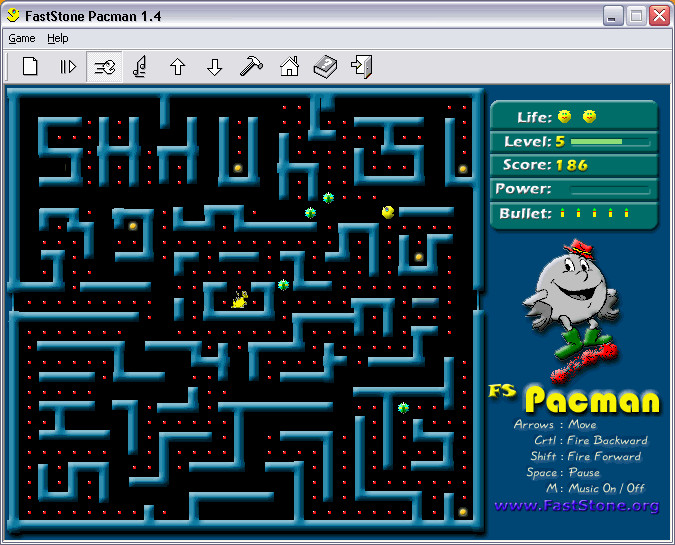Click the down arrow level icon
Screen dimensions: 675x545
coord(214,67)
